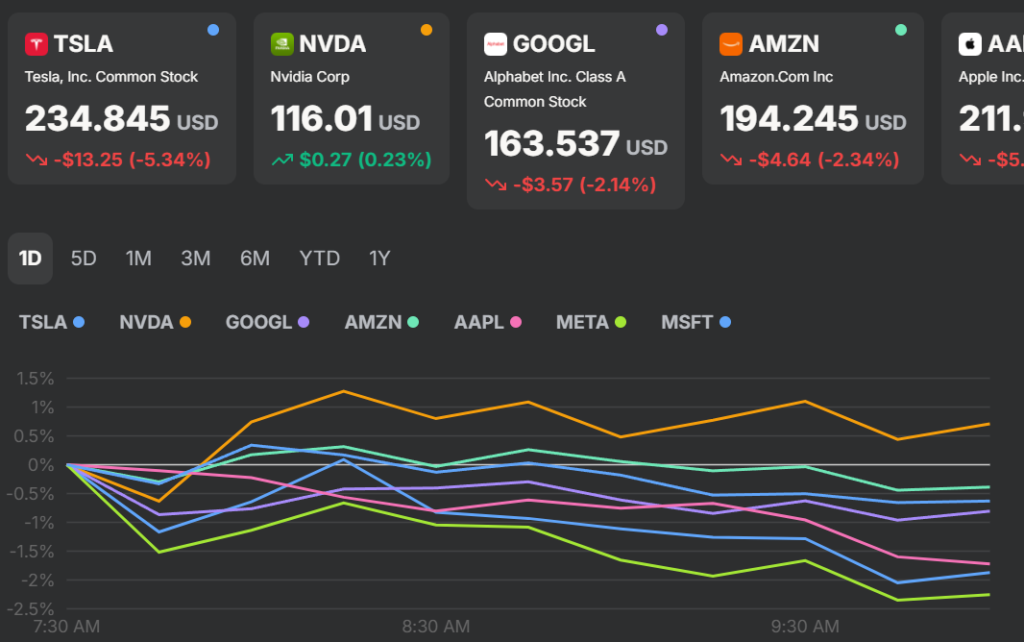The height and width of the screenshot is (642, 1024).
Task: Click the purple color dot on GOOGL card
Action: 661,30
